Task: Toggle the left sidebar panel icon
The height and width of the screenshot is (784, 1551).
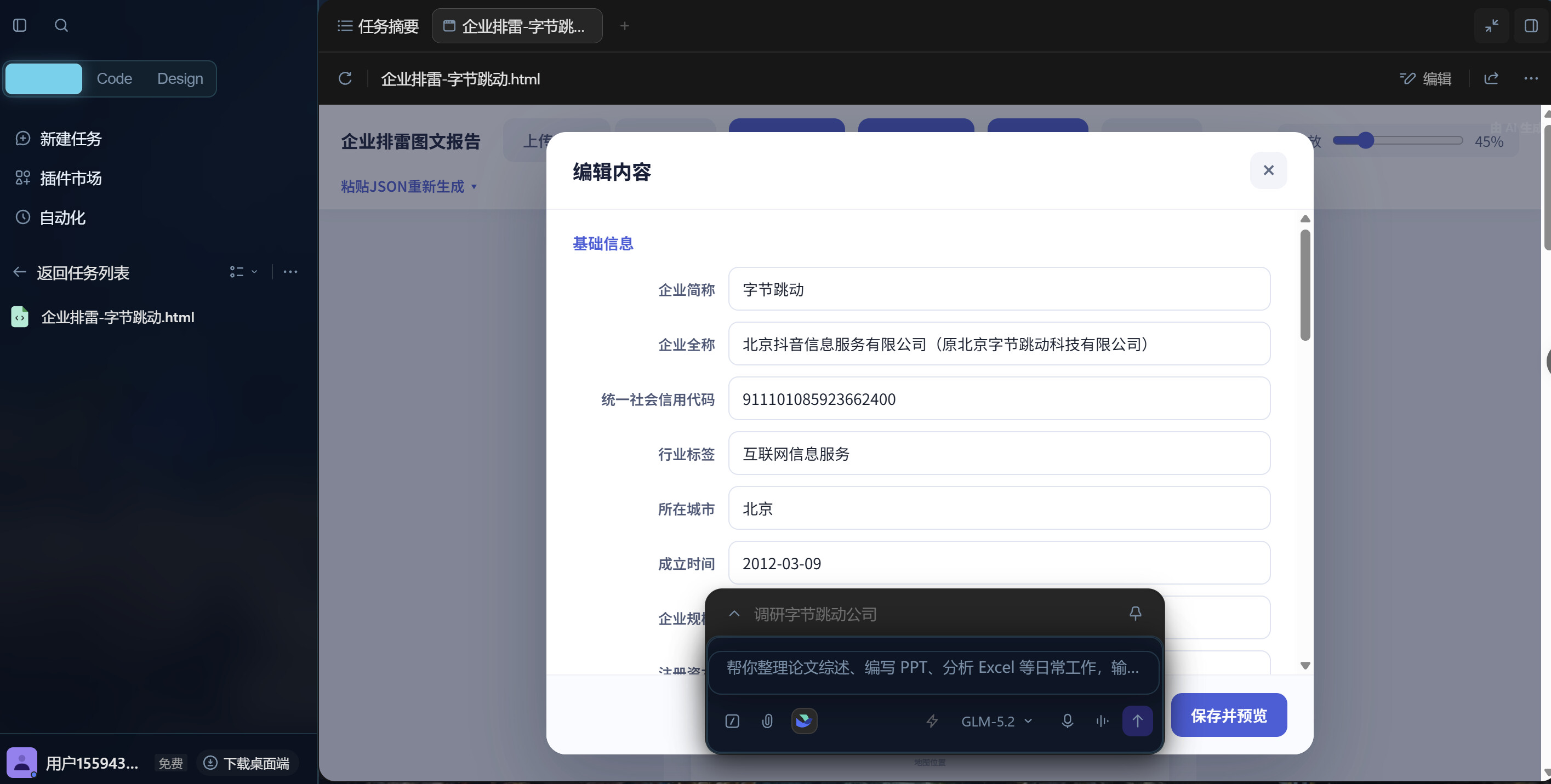Action: tap(20, 25)
